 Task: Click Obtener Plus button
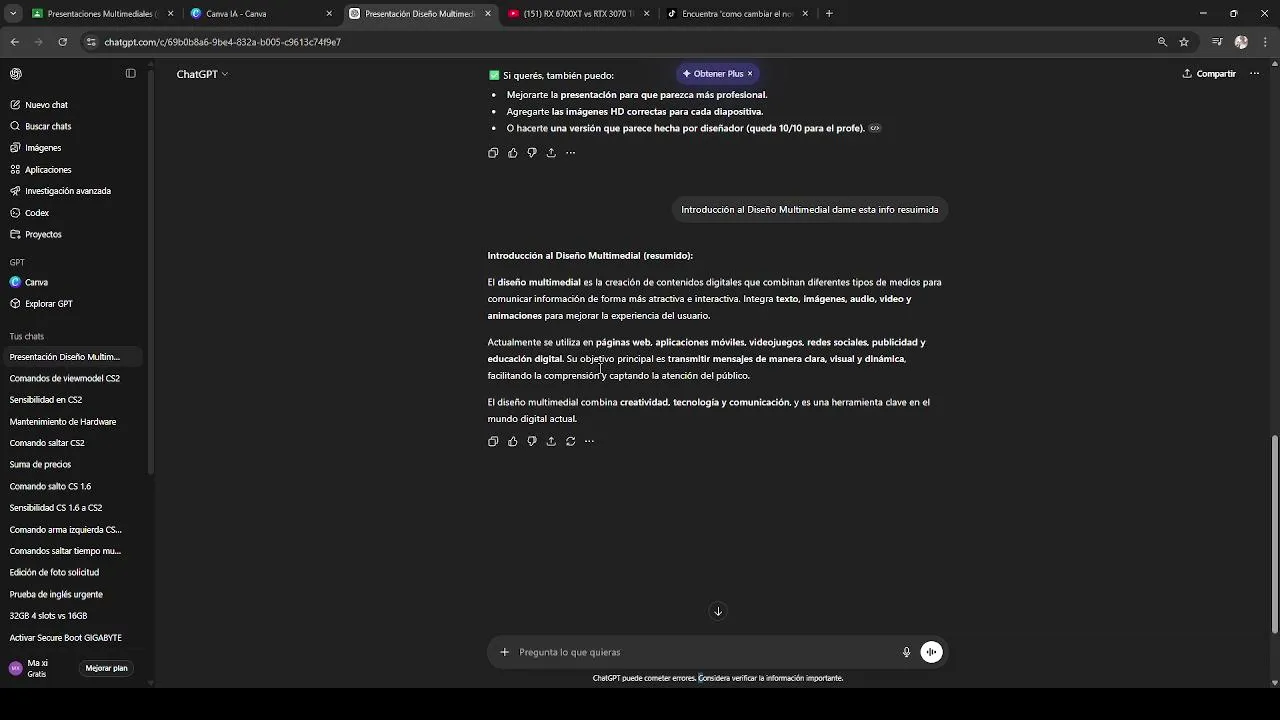pyautogui.click(x=713, y=74)
